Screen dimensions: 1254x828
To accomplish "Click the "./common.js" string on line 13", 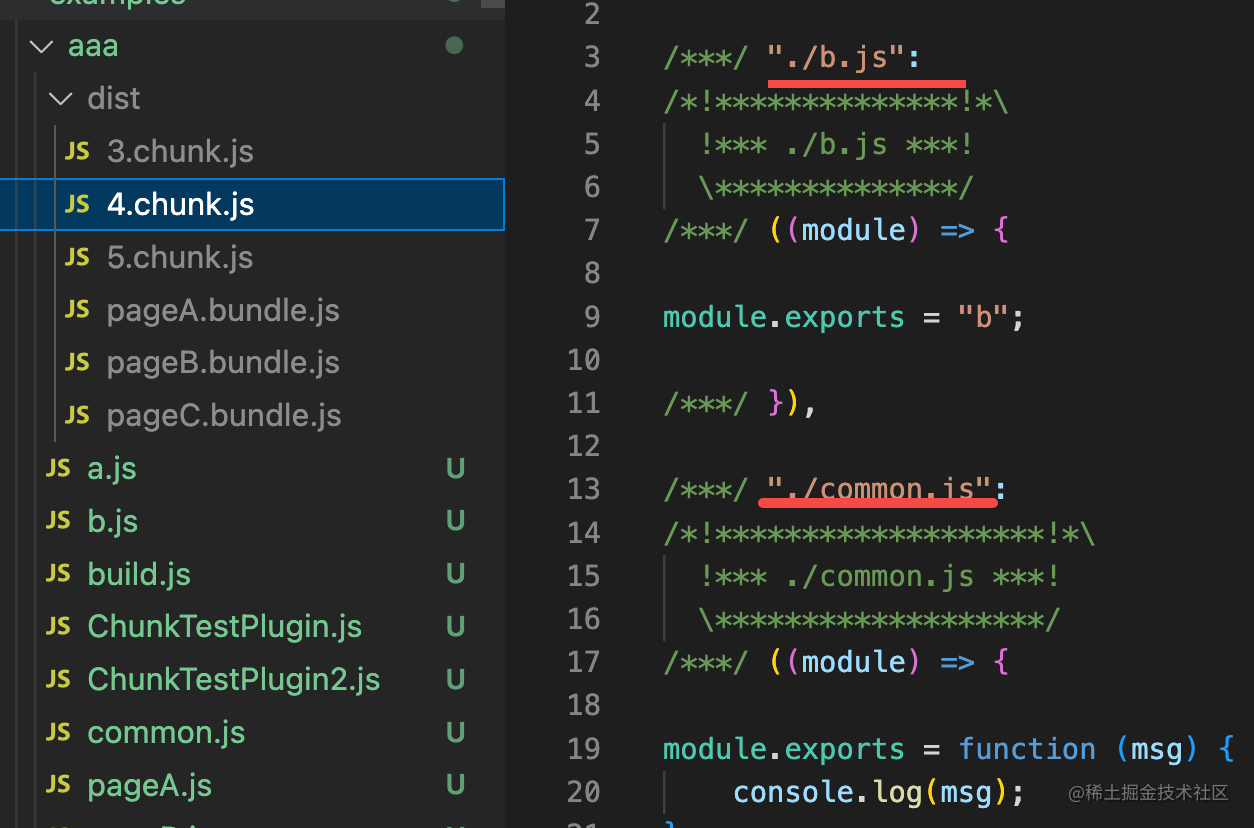I will click(878, 489).
